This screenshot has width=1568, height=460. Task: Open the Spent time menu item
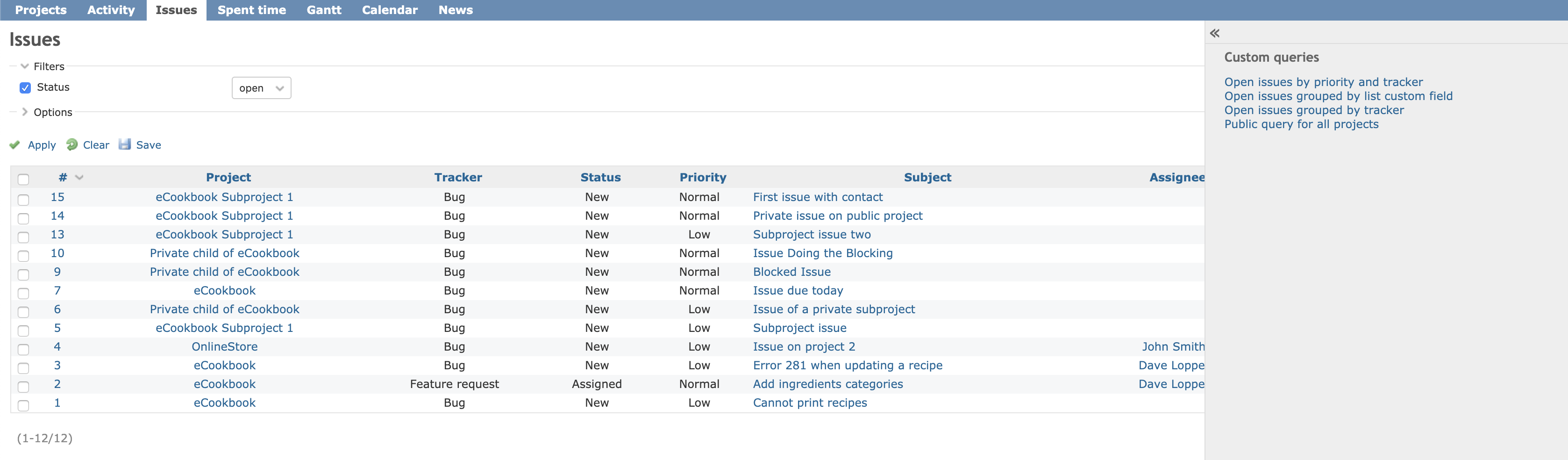tap(251, 10)
